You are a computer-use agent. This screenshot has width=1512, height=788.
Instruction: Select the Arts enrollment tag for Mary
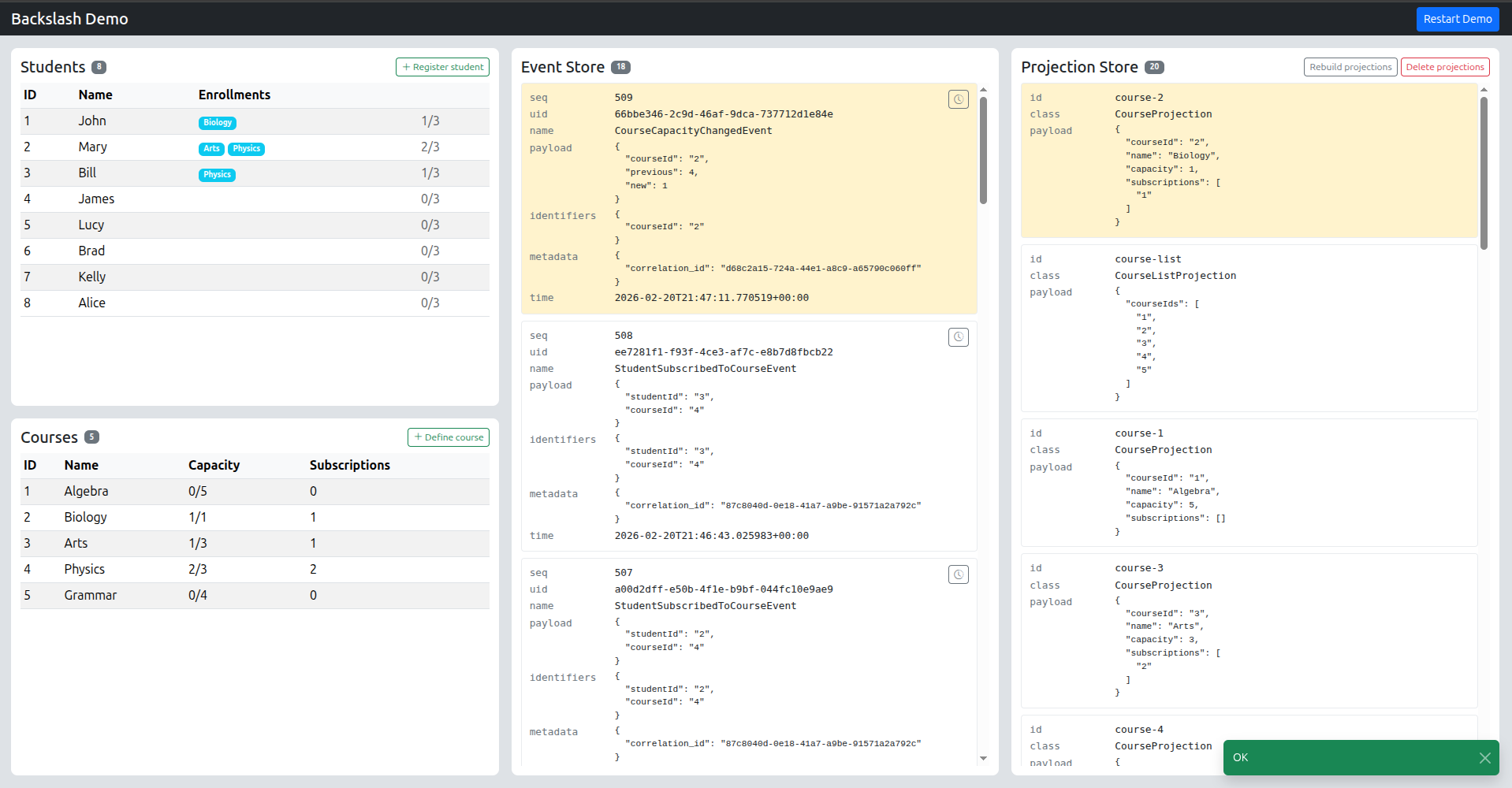point(210,149)
